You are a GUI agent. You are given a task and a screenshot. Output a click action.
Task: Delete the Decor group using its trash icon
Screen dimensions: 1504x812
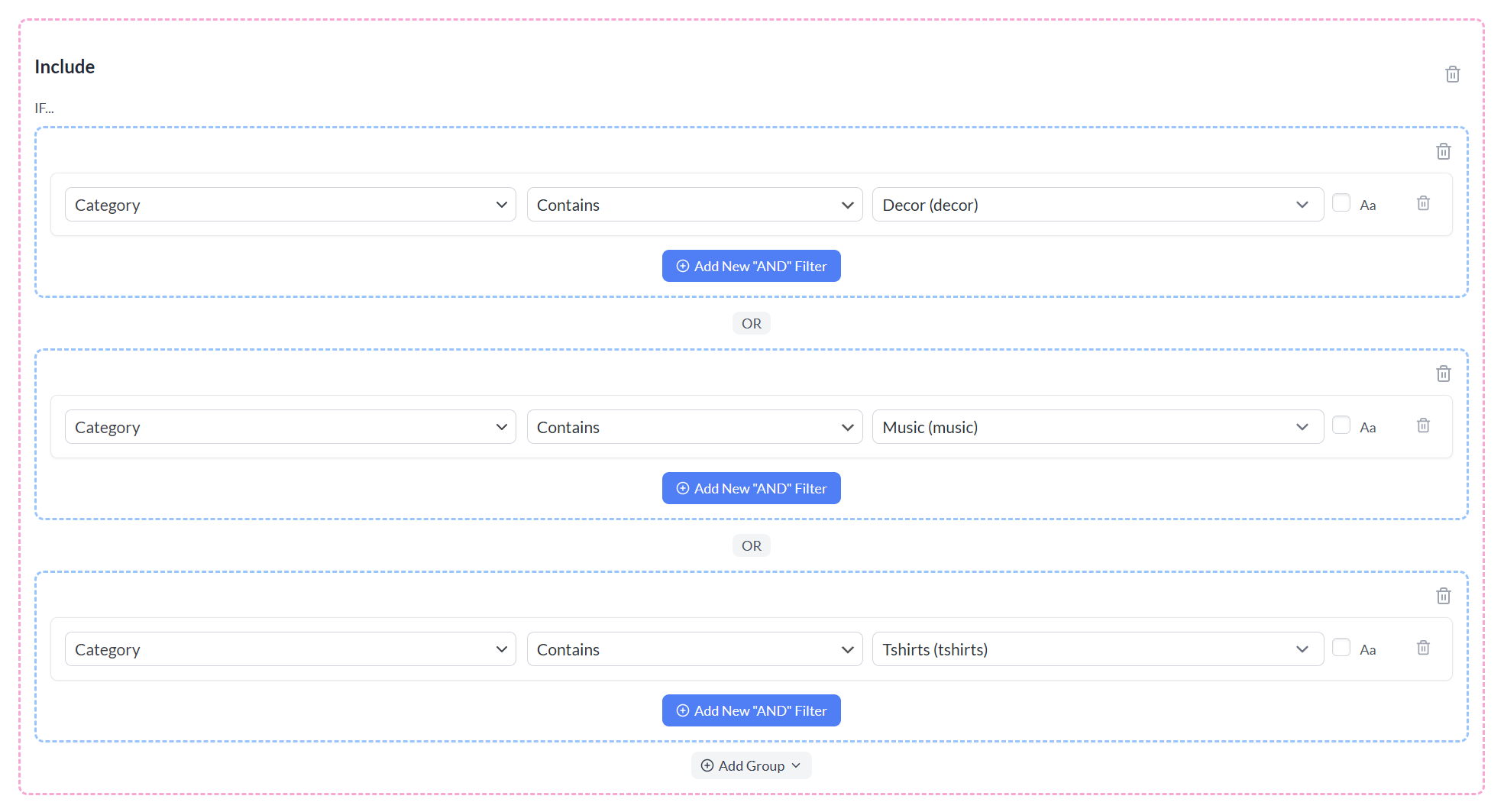pyautogui.click(x=1443, y=151)
